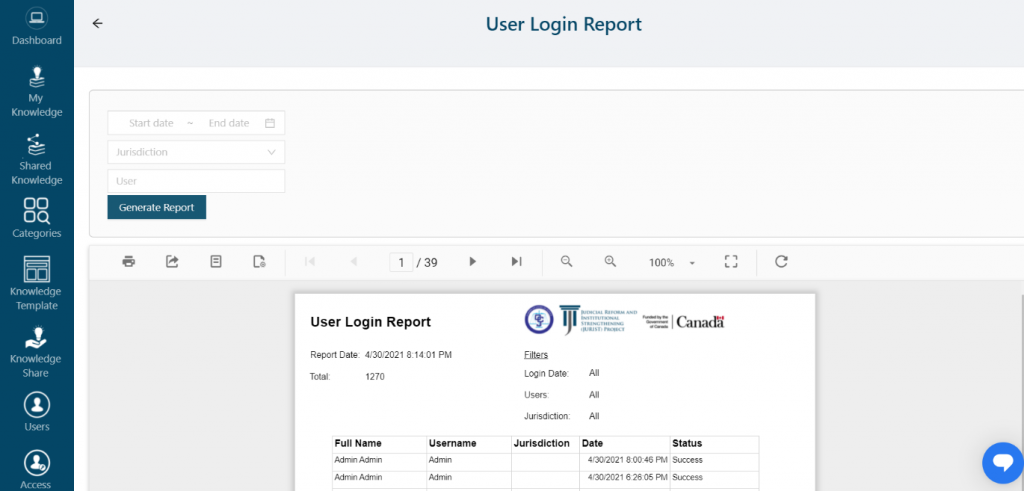Toggle print layout page icon

216,262
